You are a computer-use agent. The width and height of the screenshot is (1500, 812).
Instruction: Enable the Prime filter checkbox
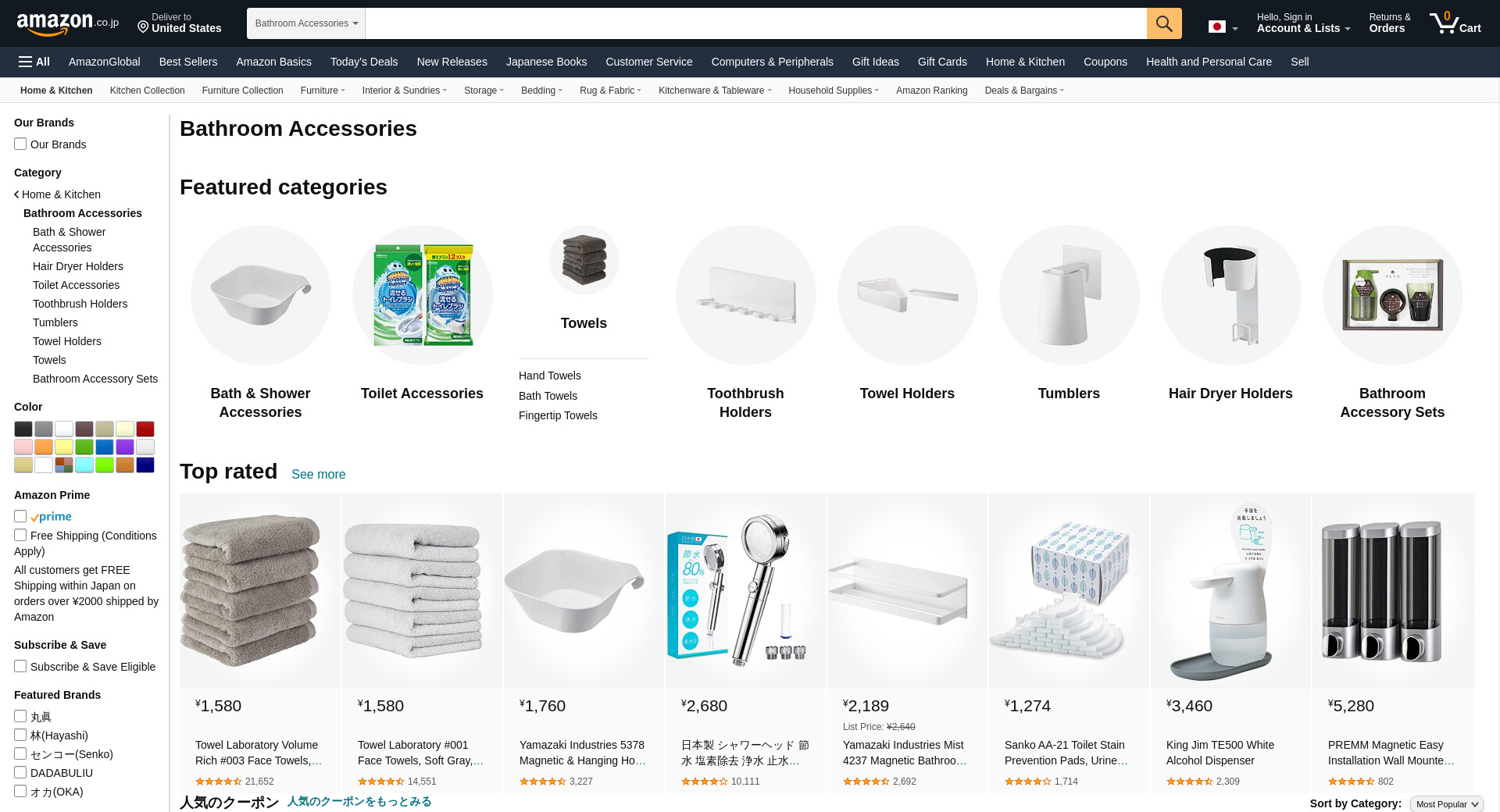(x=20, y=516)
